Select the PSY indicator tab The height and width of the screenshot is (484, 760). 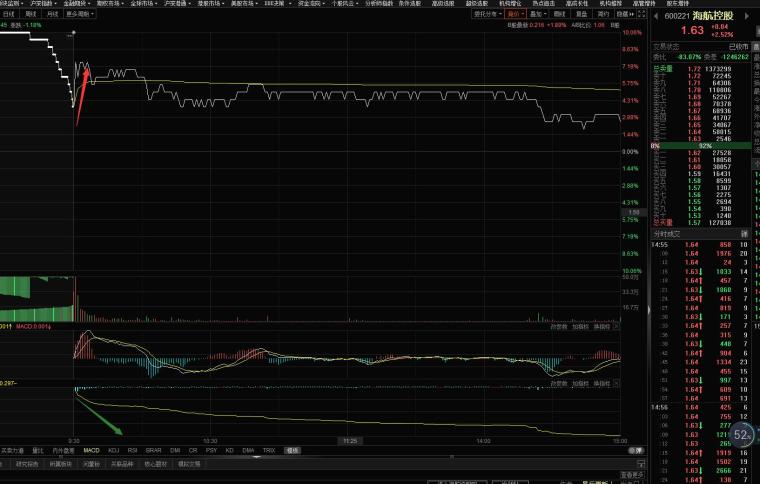tap(211, 451)
